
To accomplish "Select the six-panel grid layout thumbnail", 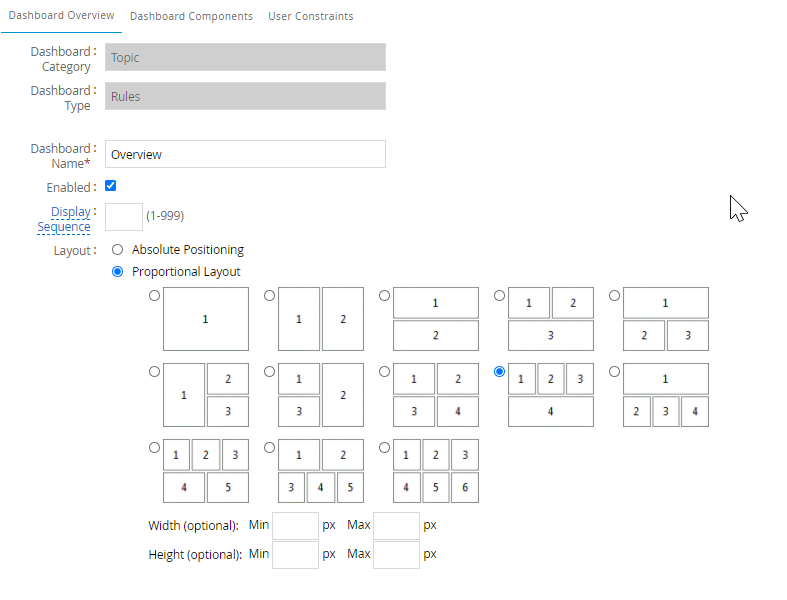I will 435,471.
